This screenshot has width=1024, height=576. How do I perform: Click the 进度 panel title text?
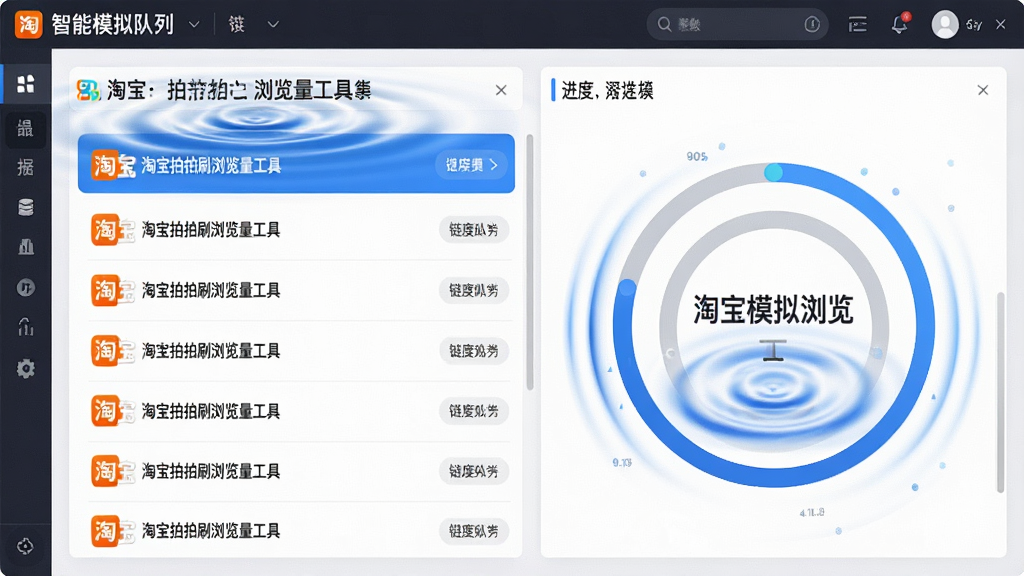[607, 91]
